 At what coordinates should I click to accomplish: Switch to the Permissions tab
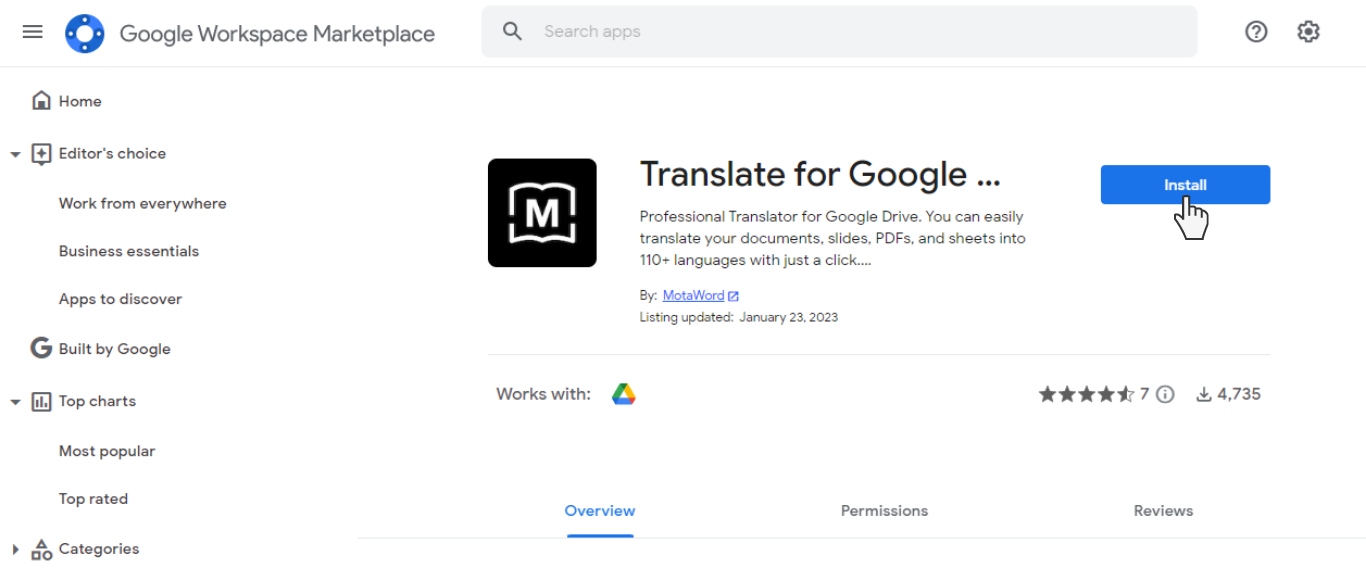click(884, 511)
